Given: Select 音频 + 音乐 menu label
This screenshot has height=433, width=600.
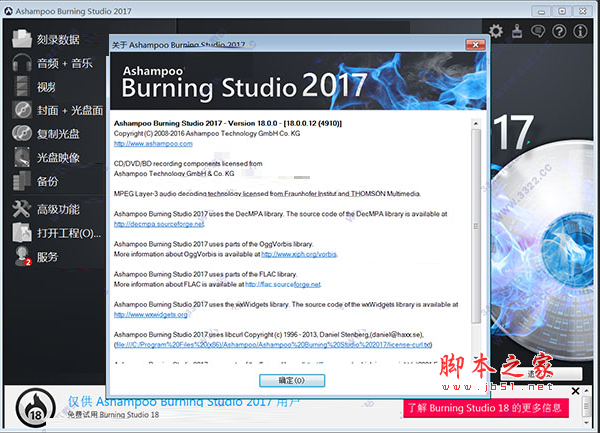Looking at the screenshot, I should [x=65, y=63].
